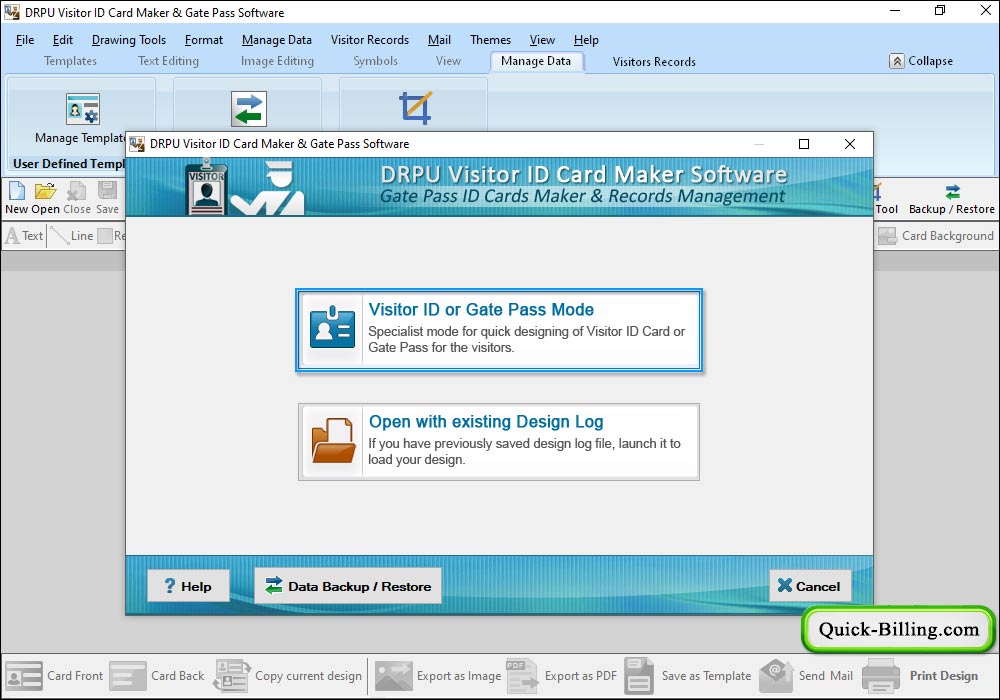Image resolution: width=1000 pixels, height=700 pixels.
Task: Switch to the Text Editing ribbon tab
Action: (168, 61)
